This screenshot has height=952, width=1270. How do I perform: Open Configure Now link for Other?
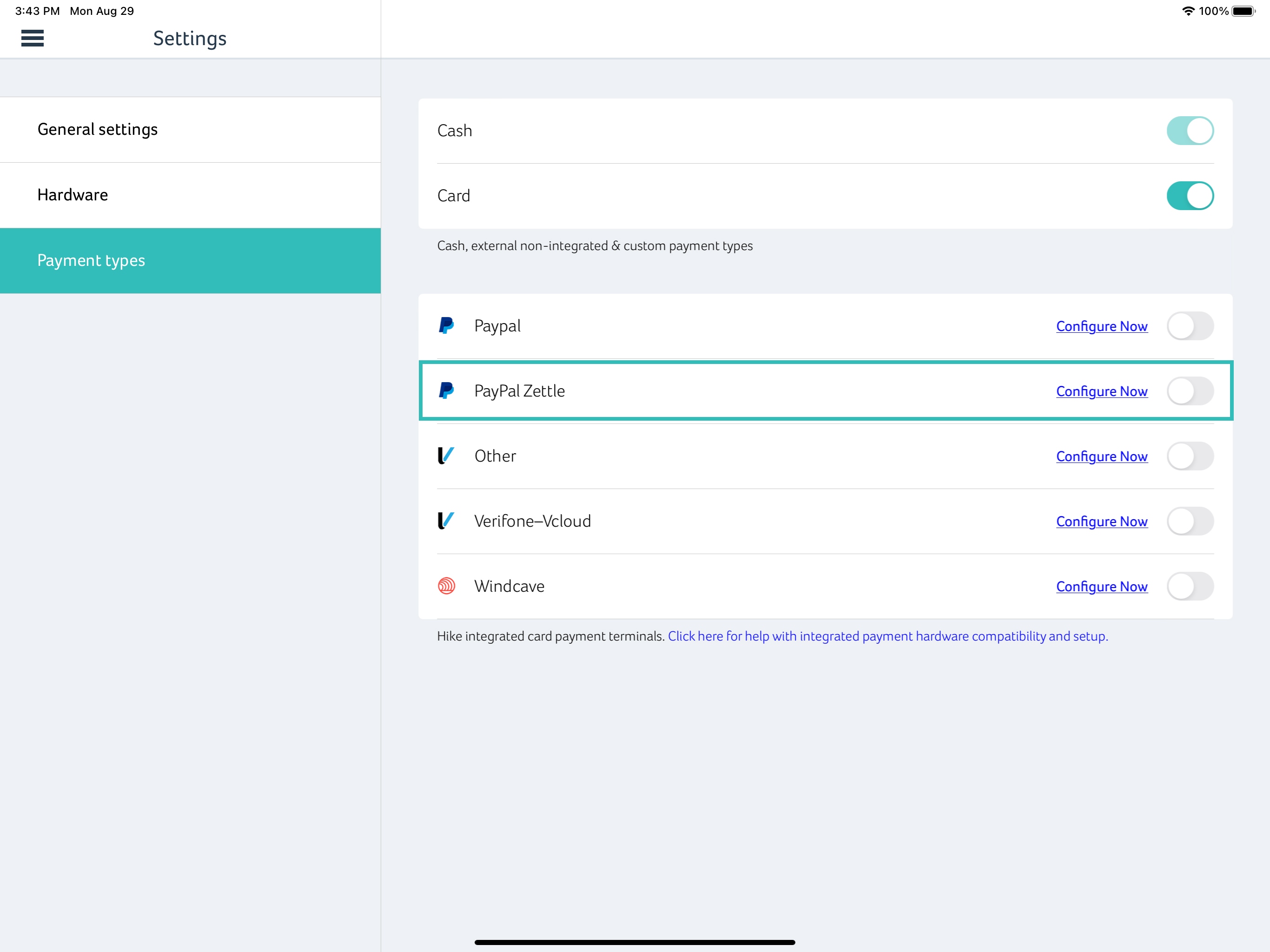pyautogui.click(x=1101, y=456)
